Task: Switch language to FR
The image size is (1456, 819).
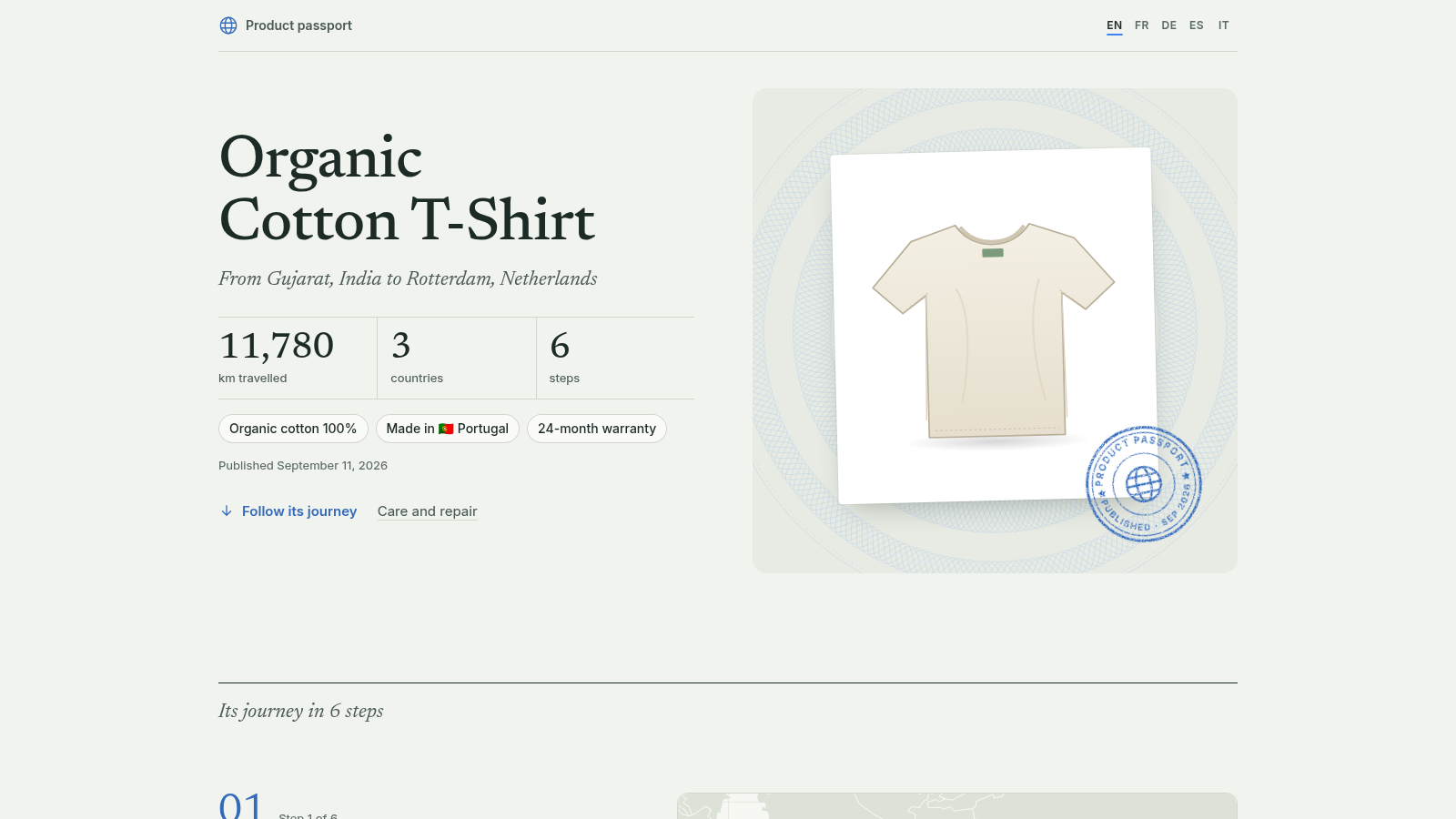Action: (1142, 25)
